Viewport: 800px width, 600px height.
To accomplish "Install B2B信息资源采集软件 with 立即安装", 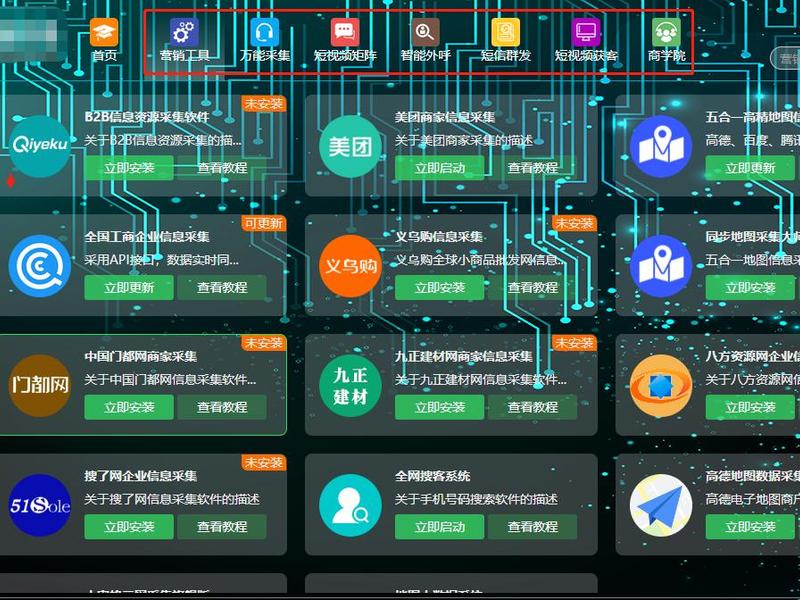I will coord(129,168).
